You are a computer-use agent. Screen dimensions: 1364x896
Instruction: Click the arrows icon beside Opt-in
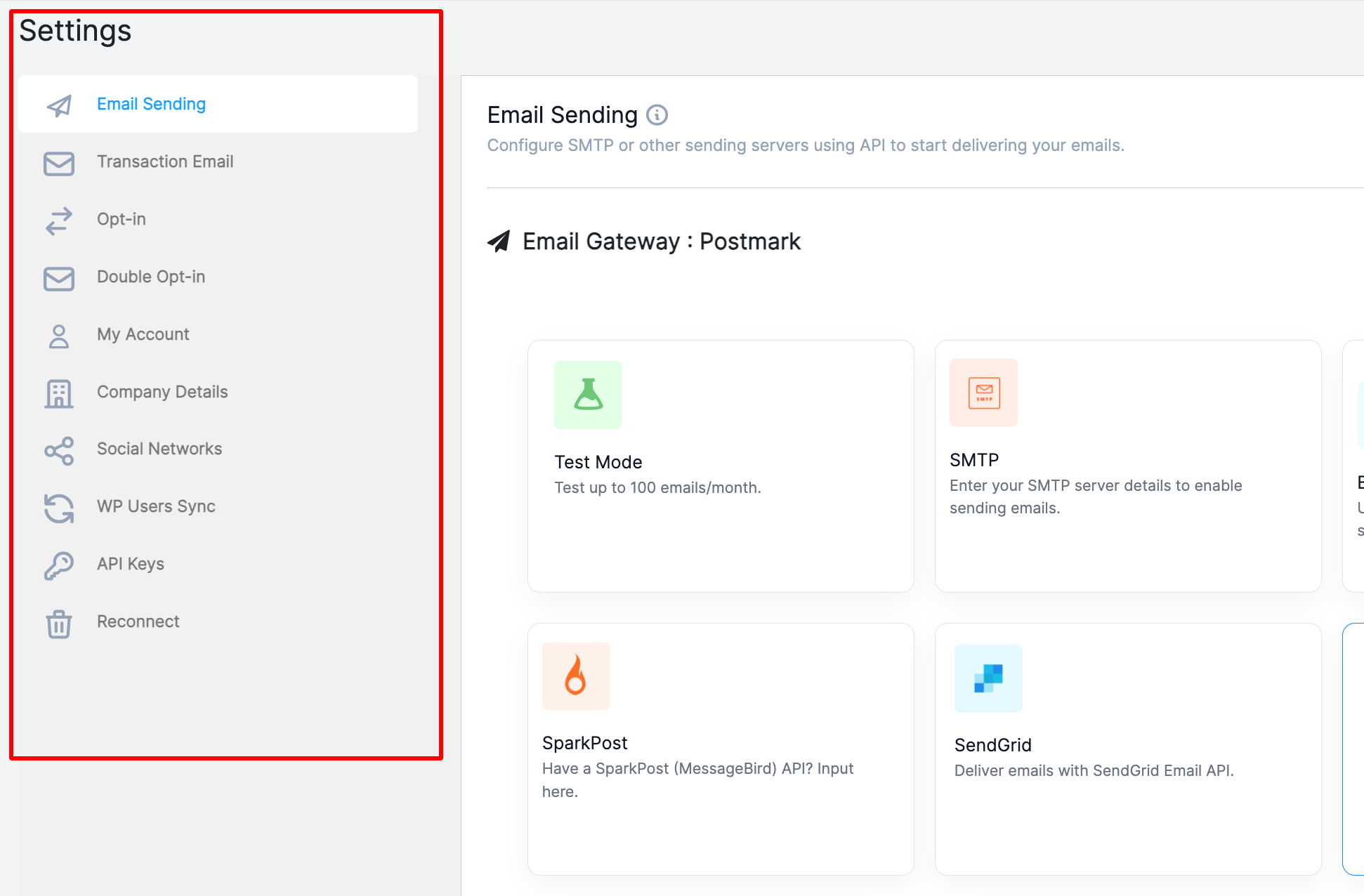tap(59, 220)
